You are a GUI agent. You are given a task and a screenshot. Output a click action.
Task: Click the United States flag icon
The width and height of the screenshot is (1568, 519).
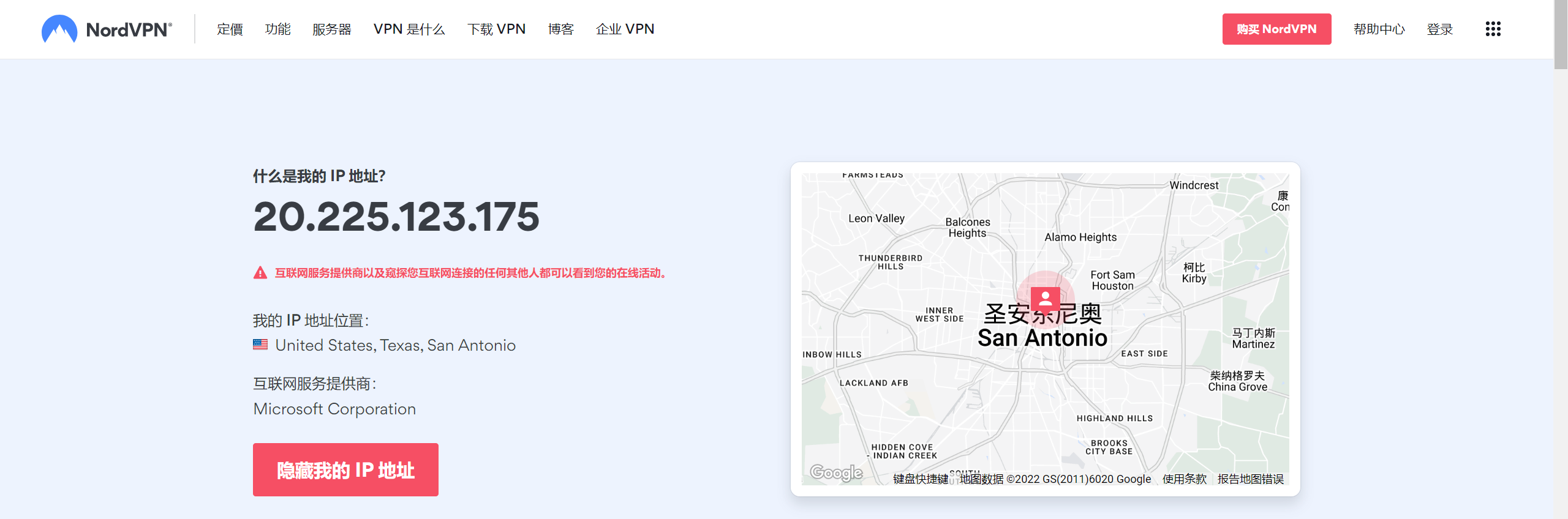point(260,345)
